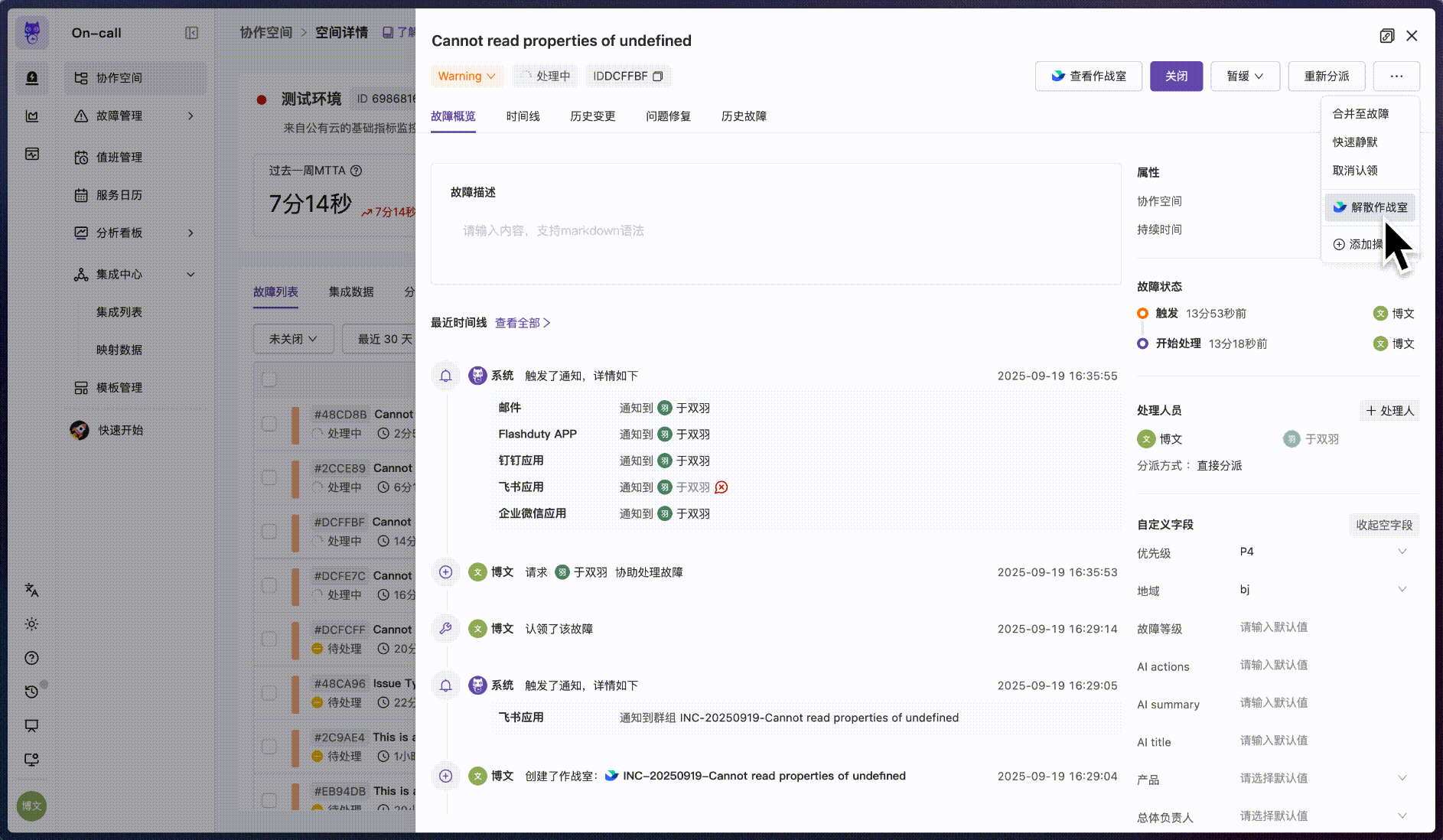Check the select-all incidents checkbox
The height and width of the screenshot is (840, 1443).
[269, 379]
